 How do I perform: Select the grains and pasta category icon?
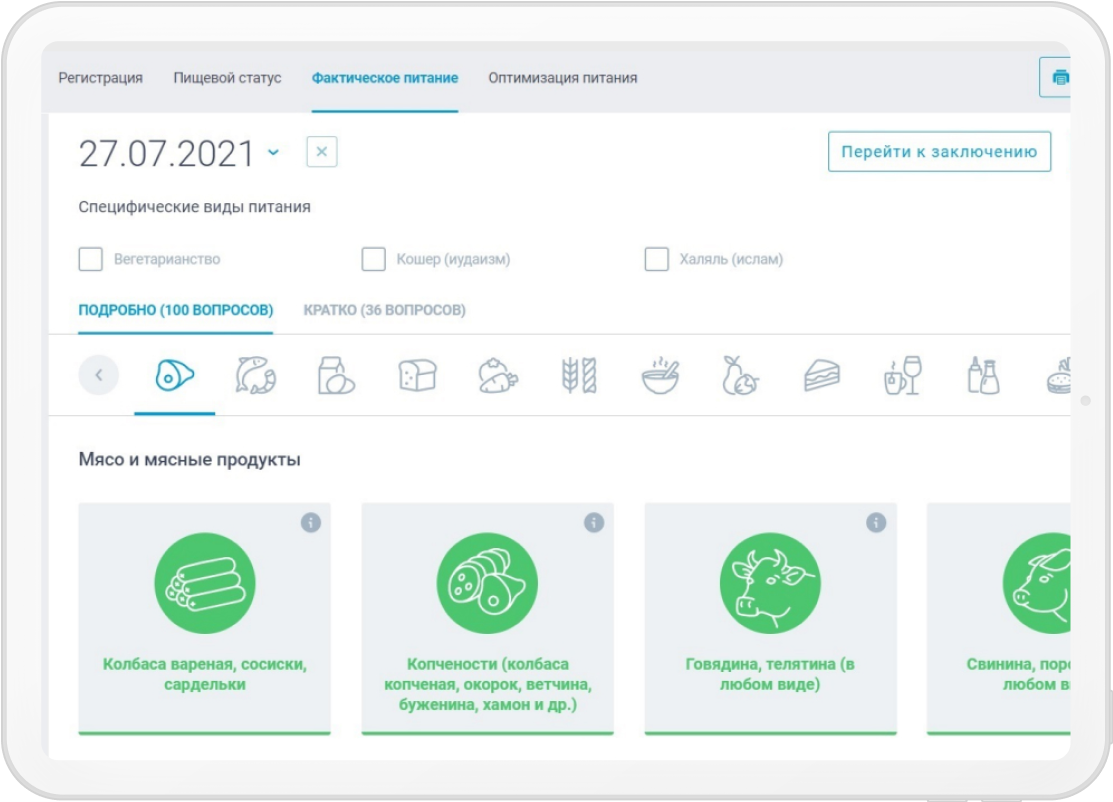click(579, 375)
